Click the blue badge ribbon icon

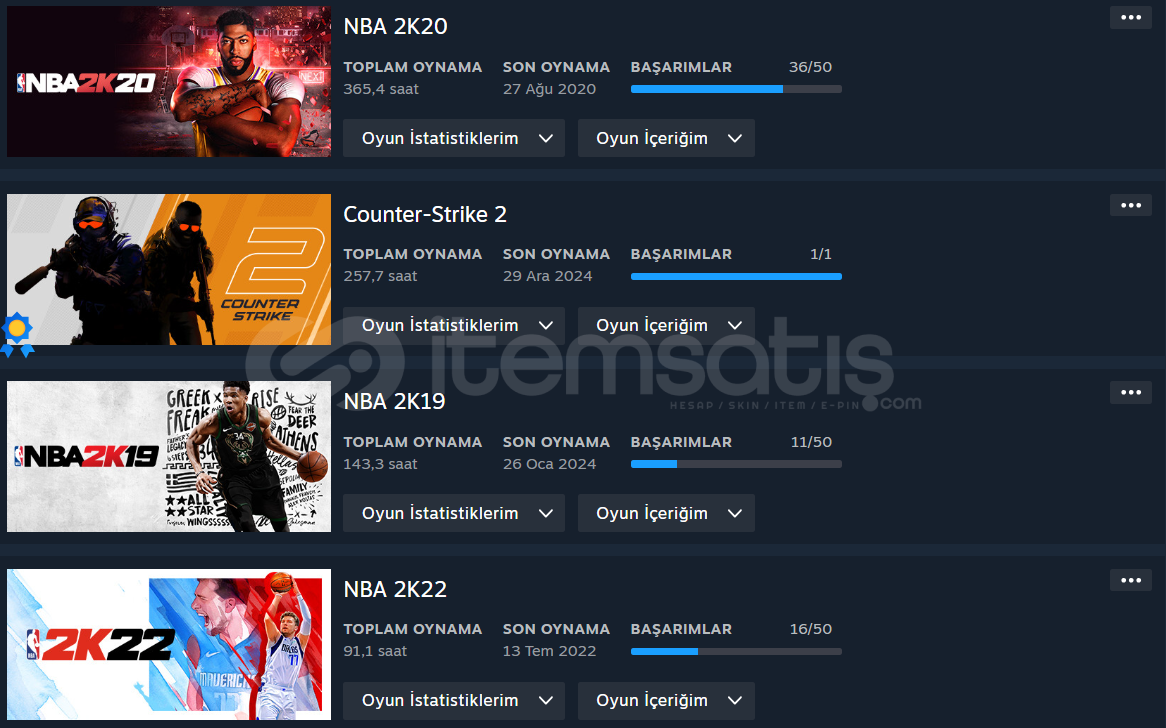pos(17,335)
